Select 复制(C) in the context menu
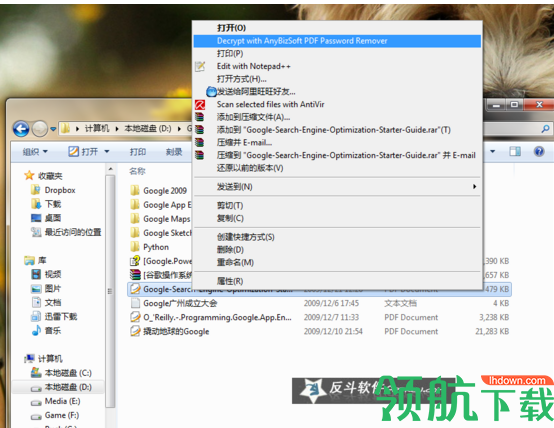The height and width of the screenshot is (428, 554). [337, 218]
